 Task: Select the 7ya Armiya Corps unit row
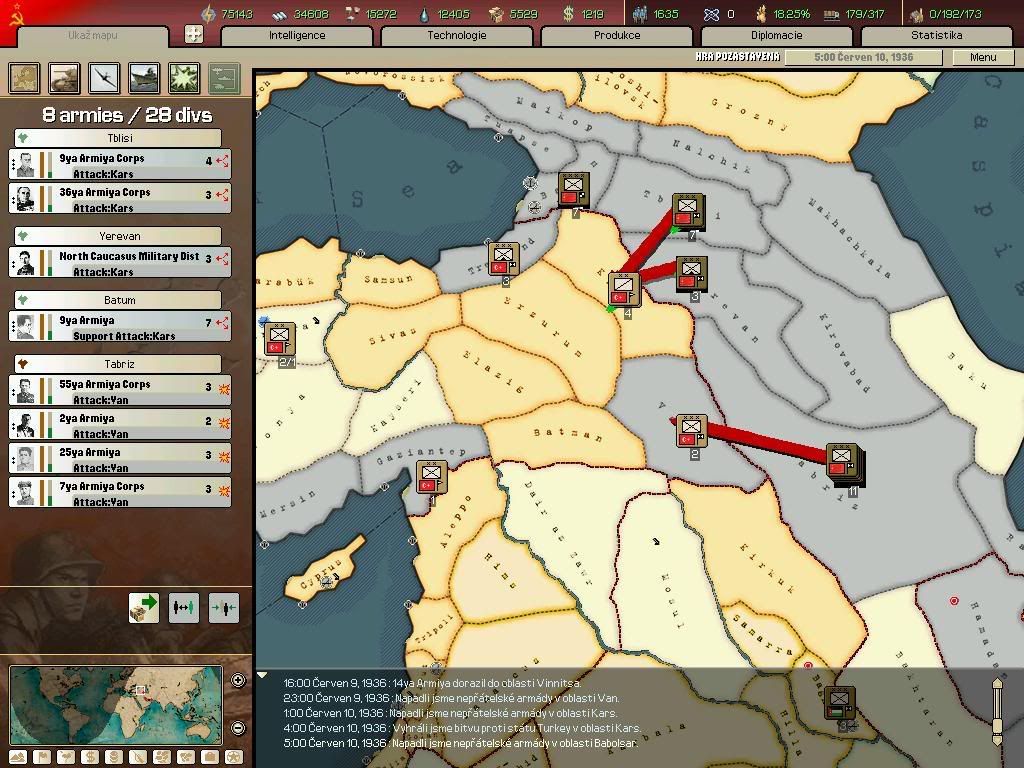tap(120, 492)
